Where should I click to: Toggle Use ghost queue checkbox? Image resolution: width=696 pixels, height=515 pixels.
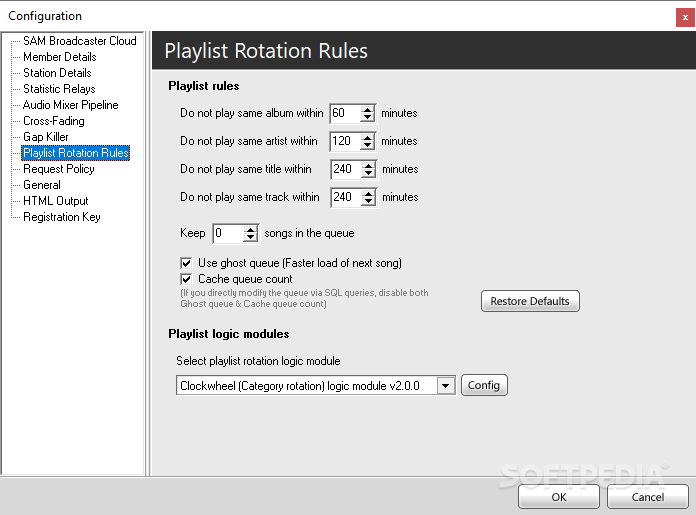tap(186, 263)
